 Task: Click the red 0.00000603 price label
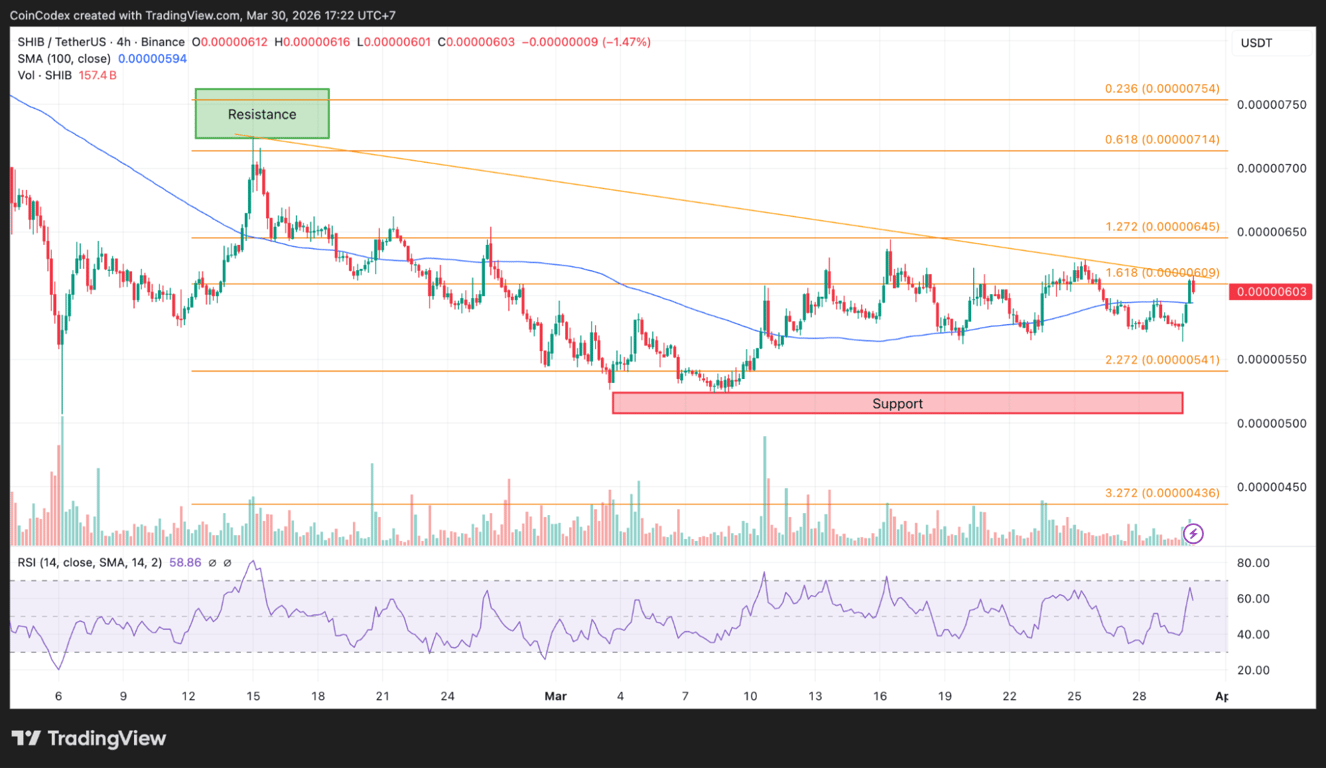(x=1271, y=289)
